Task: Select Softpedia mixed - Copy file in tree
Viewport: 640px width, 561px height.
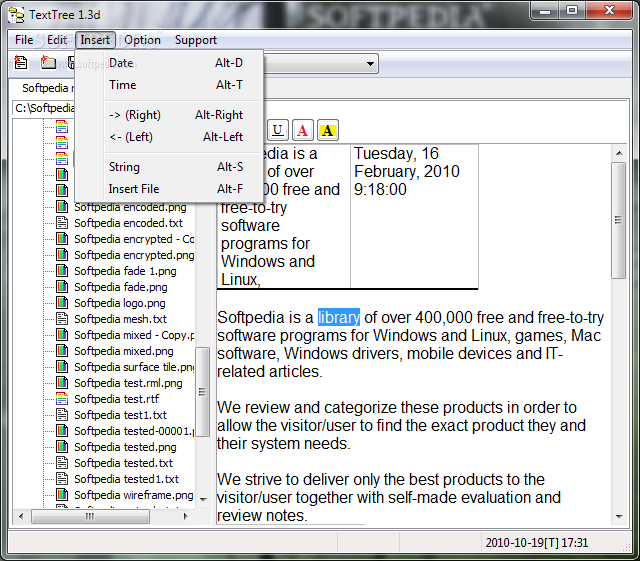Action: [x=134, y=335]
